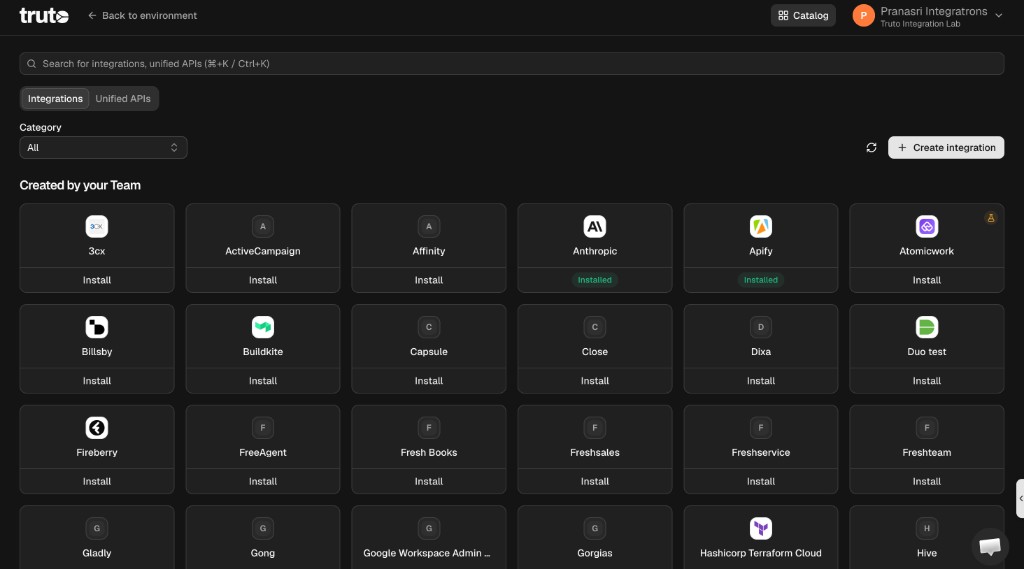Click the FreeAgent placeholder letter icon
The image size is (1024, 569).
tap(263, 428)
